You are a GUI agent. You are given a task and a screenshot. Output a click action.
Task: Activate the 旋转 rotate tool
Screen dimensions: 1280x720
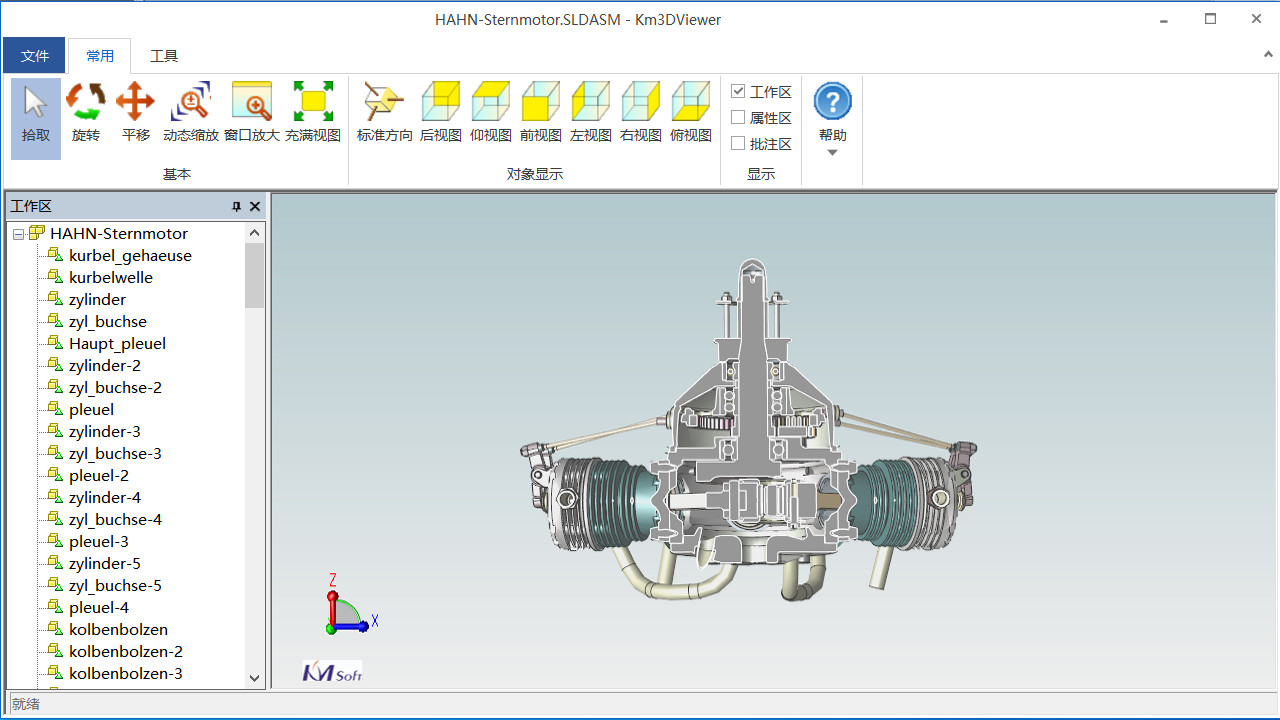point(86,115)
